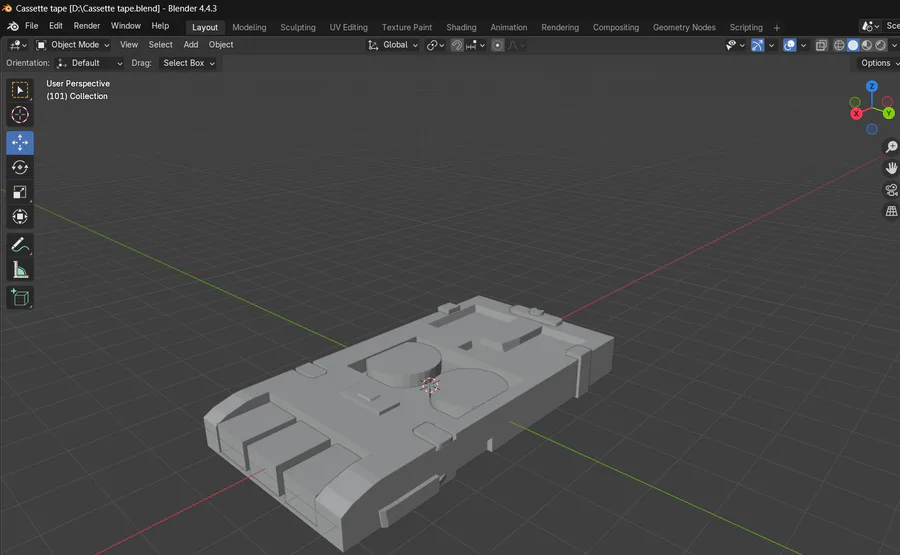Image resolution: width=900 pixels, height=555 pixels.
Task: Select the Annotate pencil tool
Action: click(x=20, y=245)
